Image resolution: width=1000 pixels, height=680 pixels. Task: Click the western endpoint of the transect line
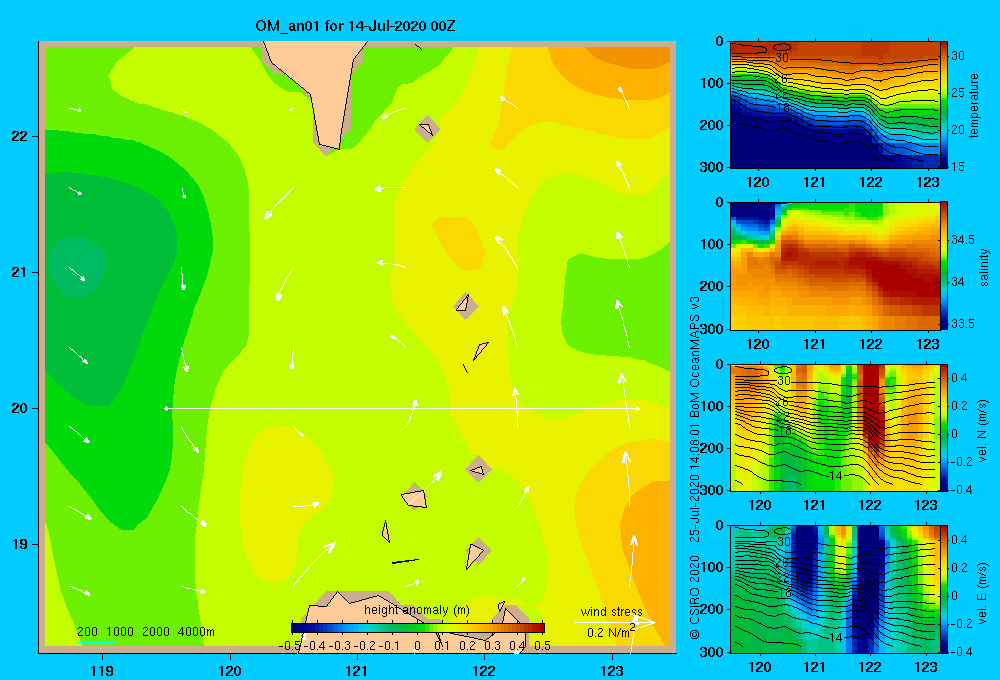click(166, 408)
